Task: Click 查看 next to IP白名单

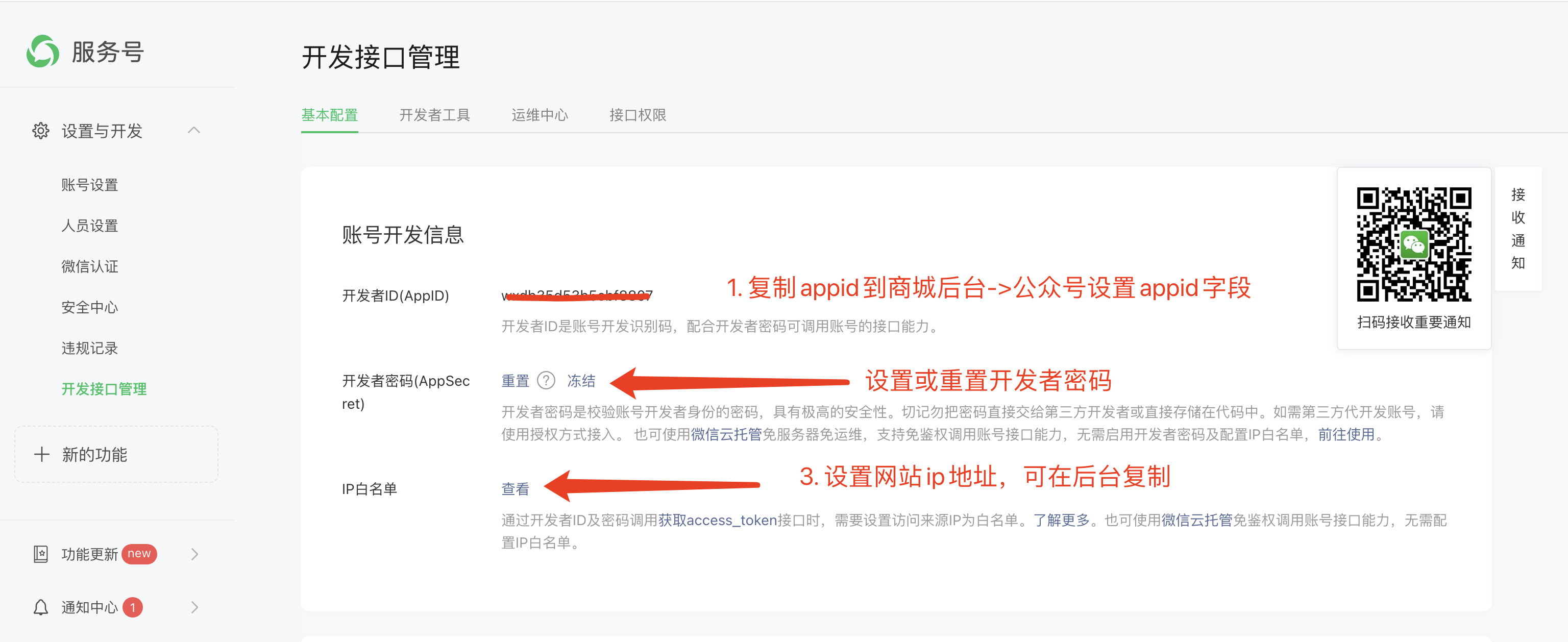Action: click(x=515, y=489)
